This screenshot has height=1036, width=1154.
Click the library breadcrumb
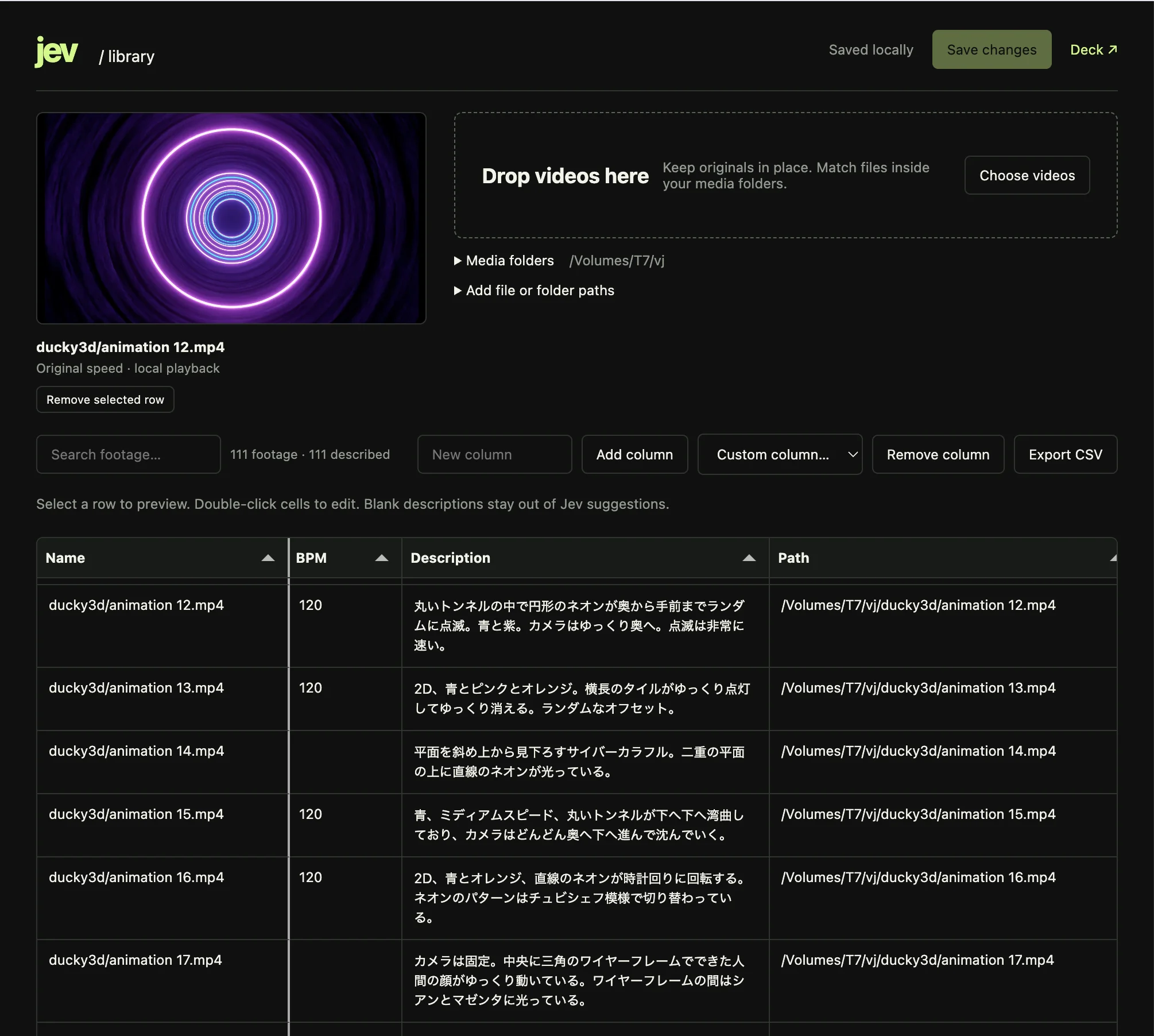(x=127, y=56)
